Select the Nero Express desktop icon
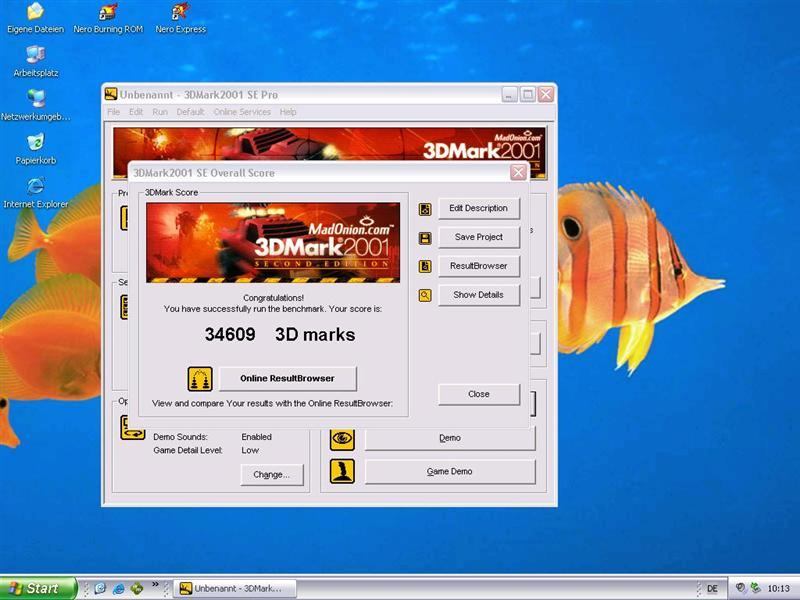The image size is (800, 600). [181, 18]
